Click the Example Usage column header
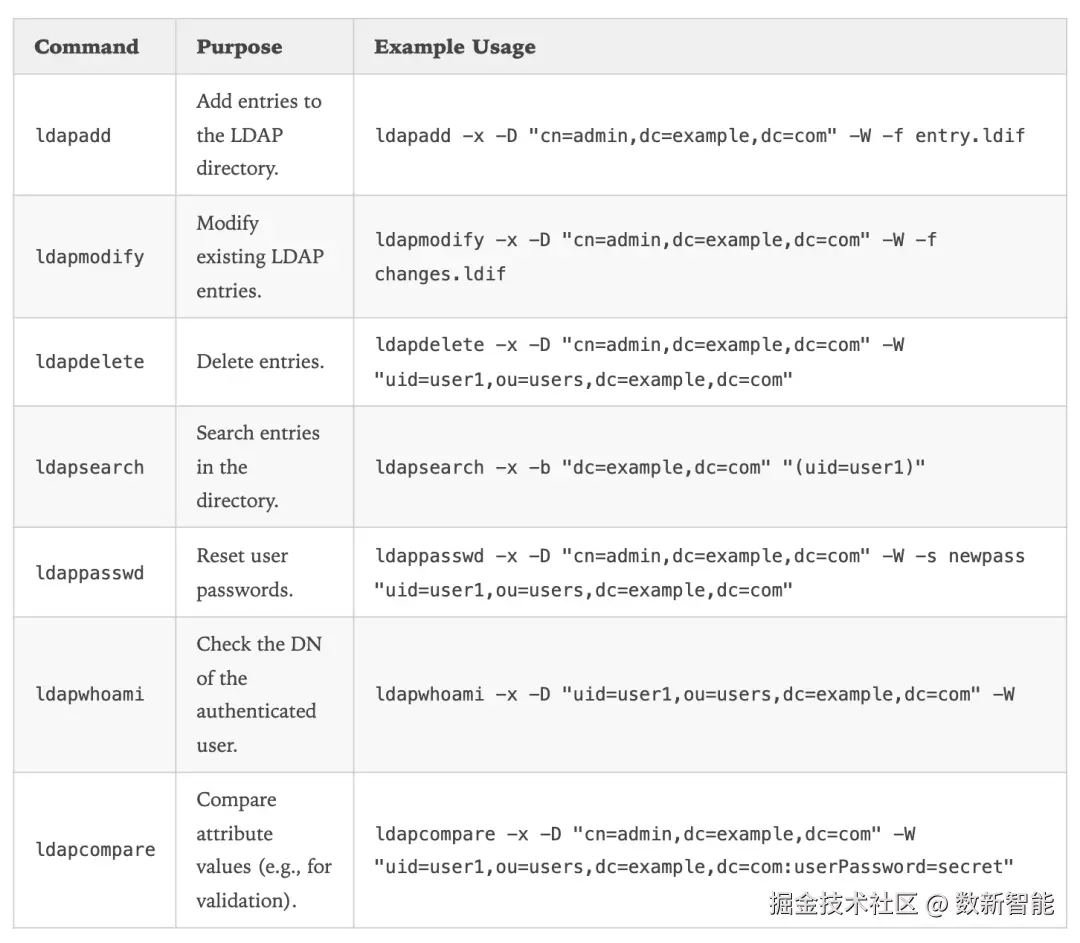 point(455,47)
